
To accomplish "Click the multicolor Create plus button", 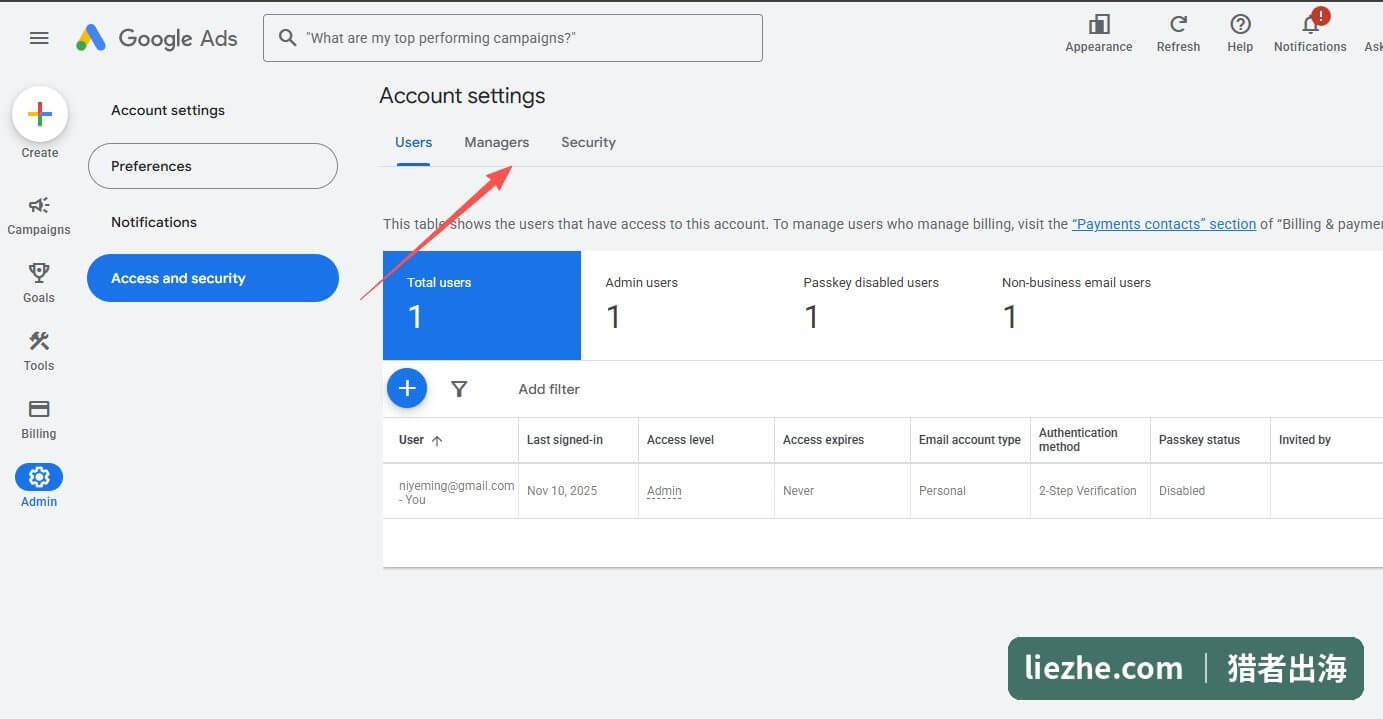I will 40,114.
